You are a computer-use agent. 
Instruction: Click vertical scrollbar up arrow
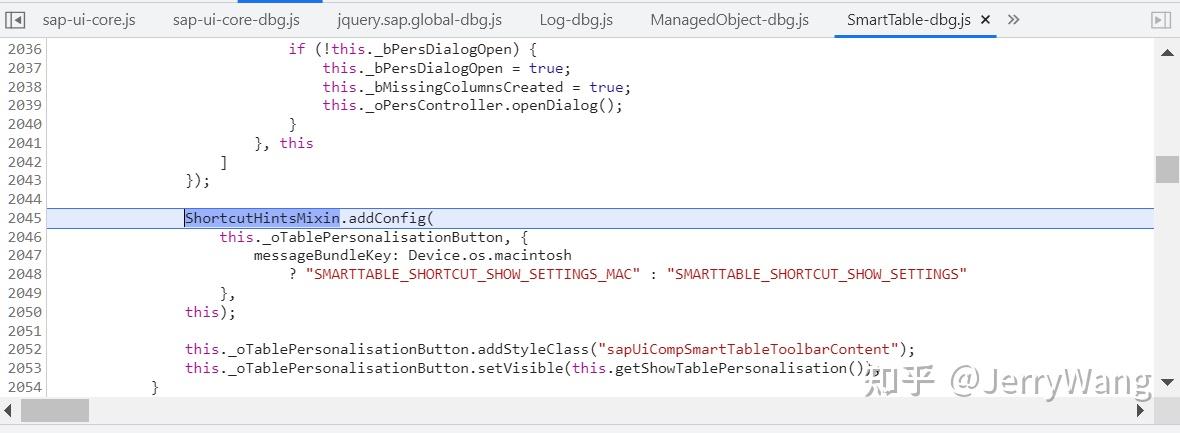(1167, 52)
